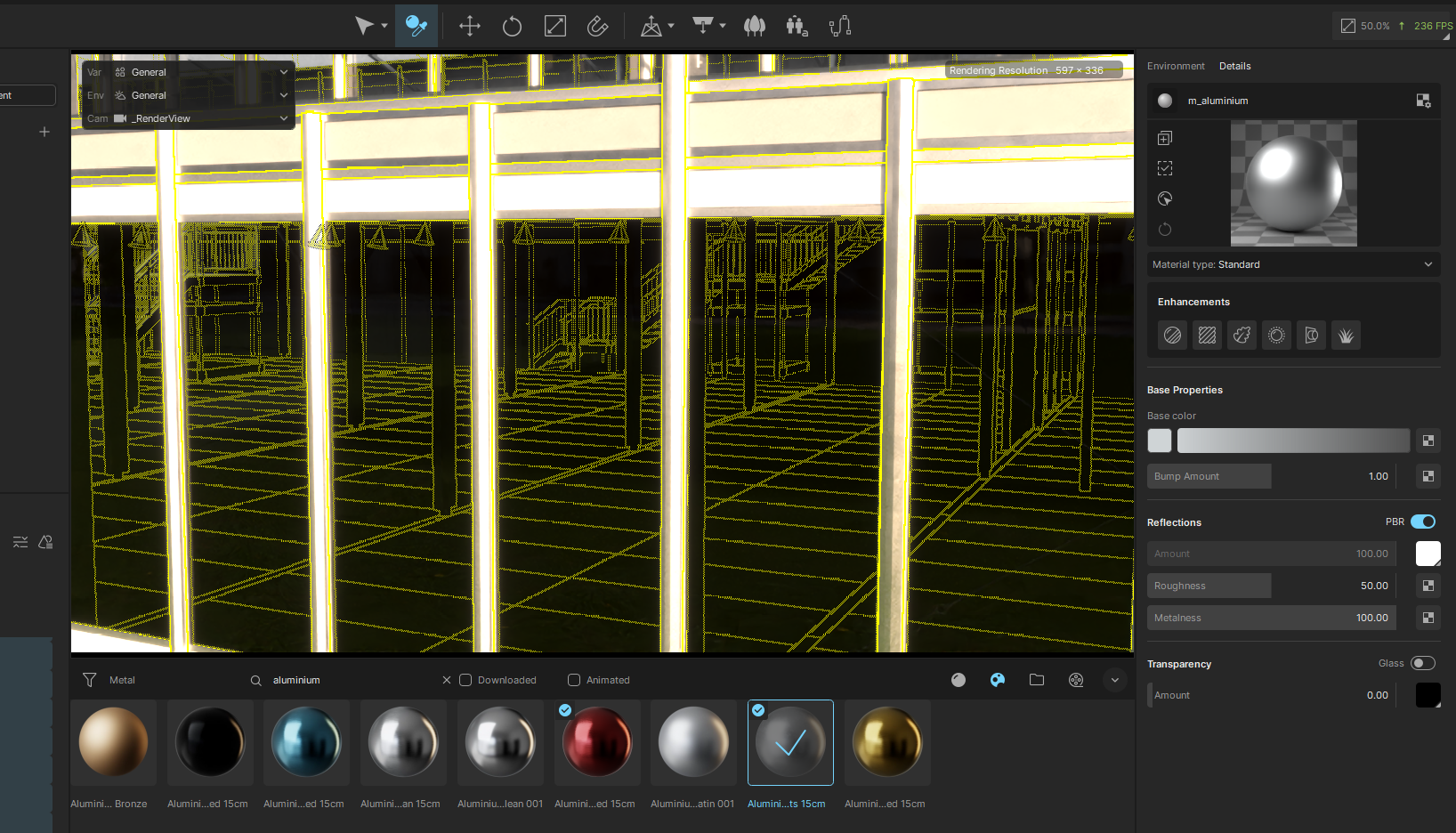This screenshot has height=833, width=1456.
Task: Open material settings icon beside m_aluminium
Action: pyautogui.click(x=1423, y=101)
